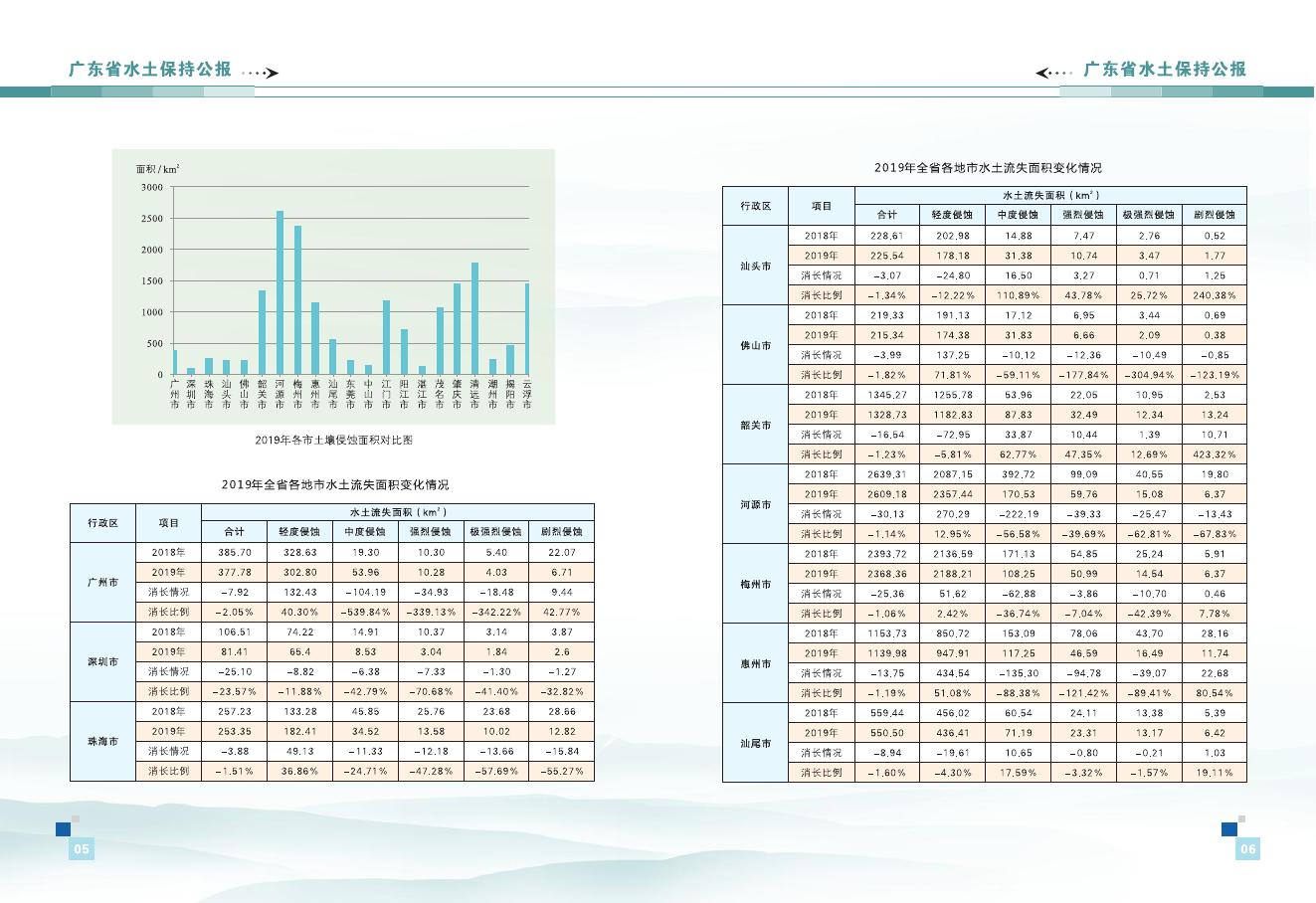This screenshot has width=1316, height=903.
Task: Click the table cell 377.78
Action: pyautogui.click(x=234, y=572)
